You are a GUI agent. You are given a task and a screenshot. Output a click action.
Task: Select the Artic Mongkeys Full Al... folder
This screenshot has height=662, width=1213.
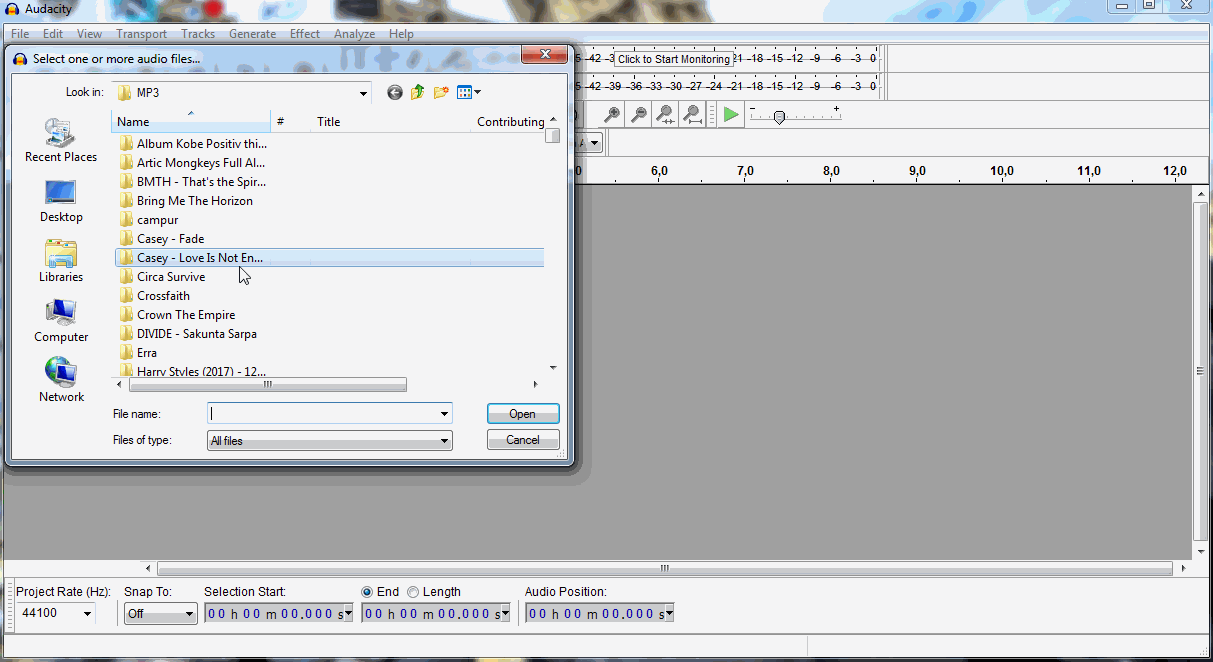click(x=192, y=163)
